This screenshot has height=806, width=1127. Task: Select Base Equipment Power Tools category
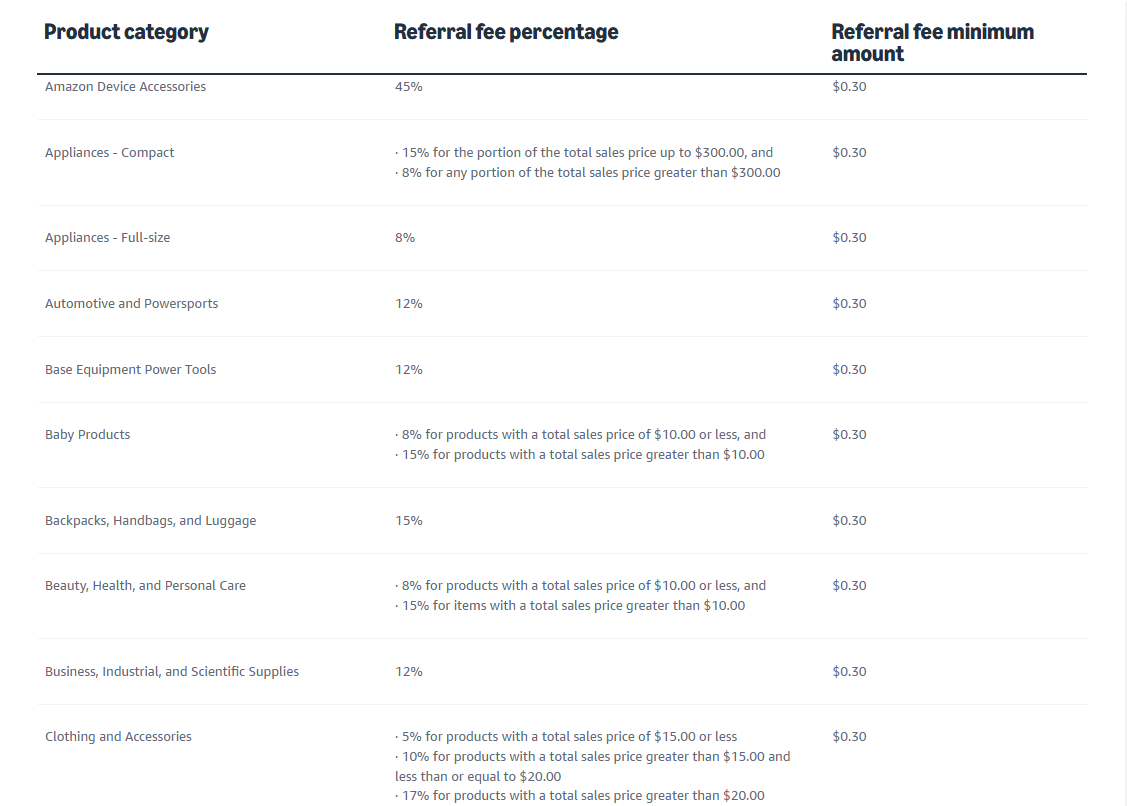pos(130,370)
